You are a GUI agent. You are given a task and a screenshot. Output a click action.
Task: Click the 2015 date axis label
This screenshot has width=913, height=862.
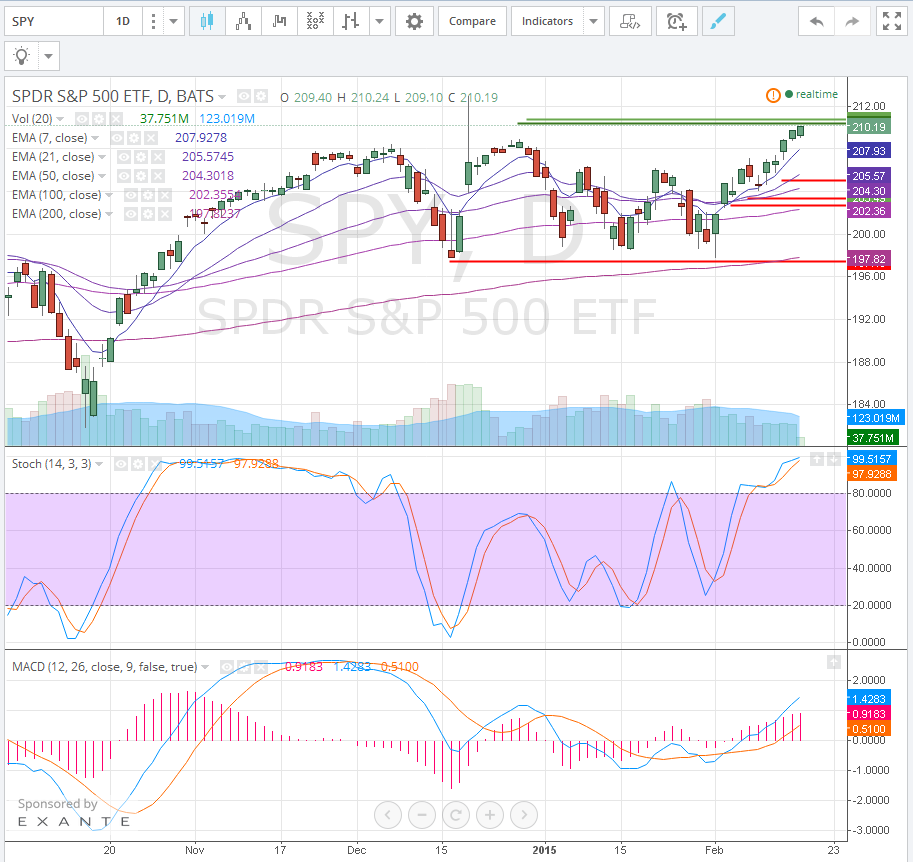[x=544, y=850]
